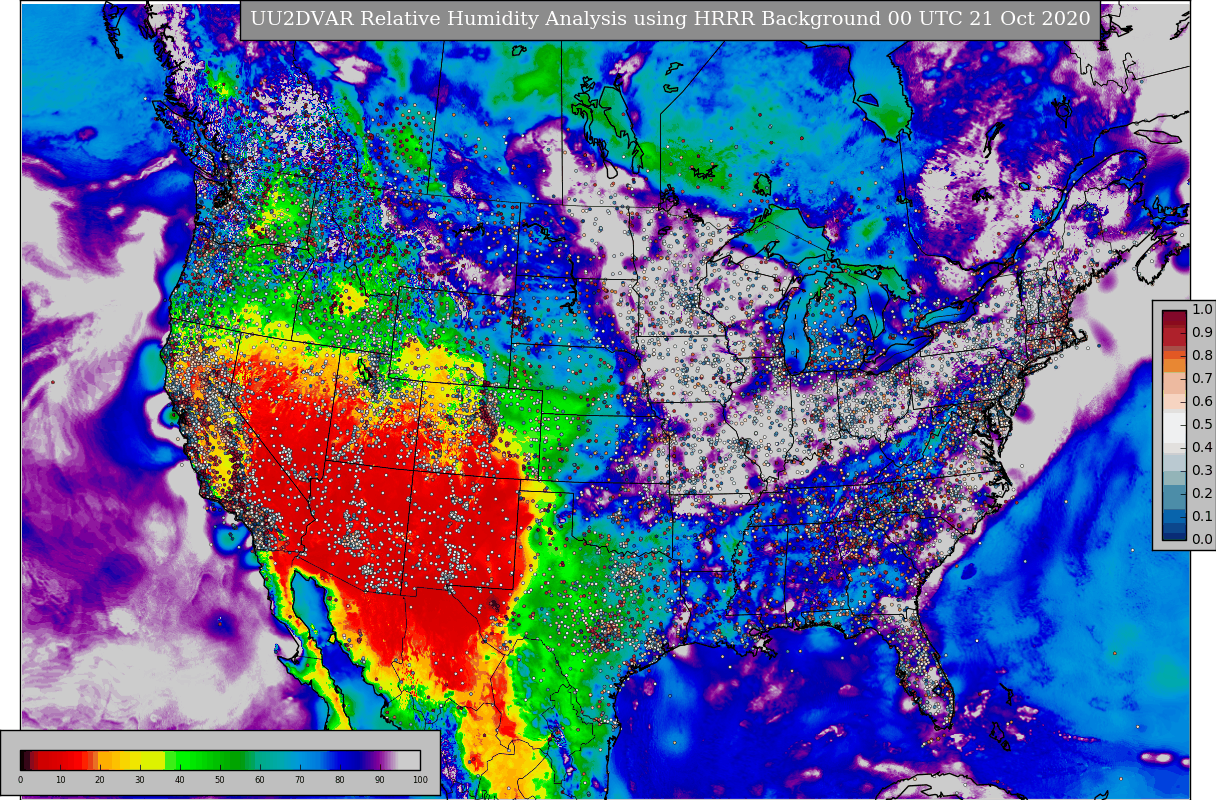The image size is (1216, 800).
Task: Click the '0.0' label on the vertical colorbar
Action: [x=1202, y=539]
